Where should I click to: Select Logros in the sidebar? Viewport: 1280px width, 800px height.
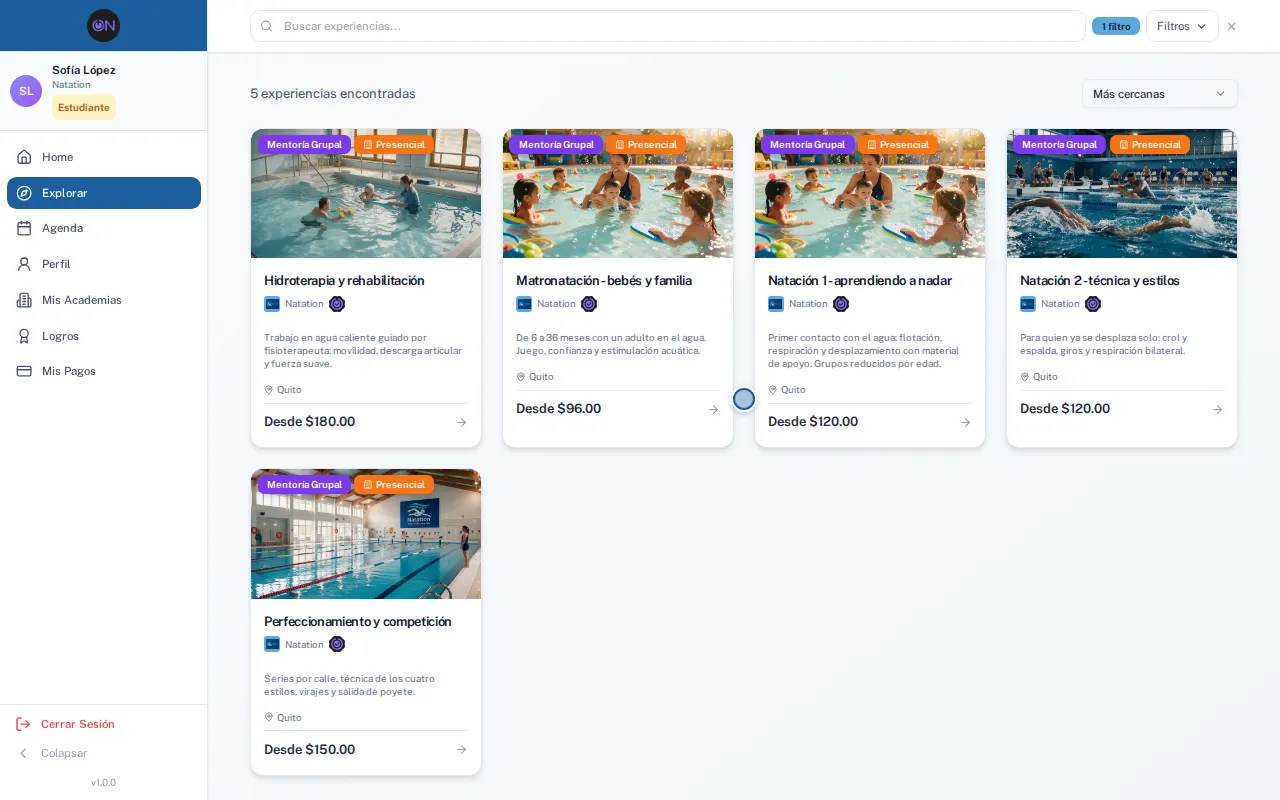pyautogui.click(x=104, y=336)
